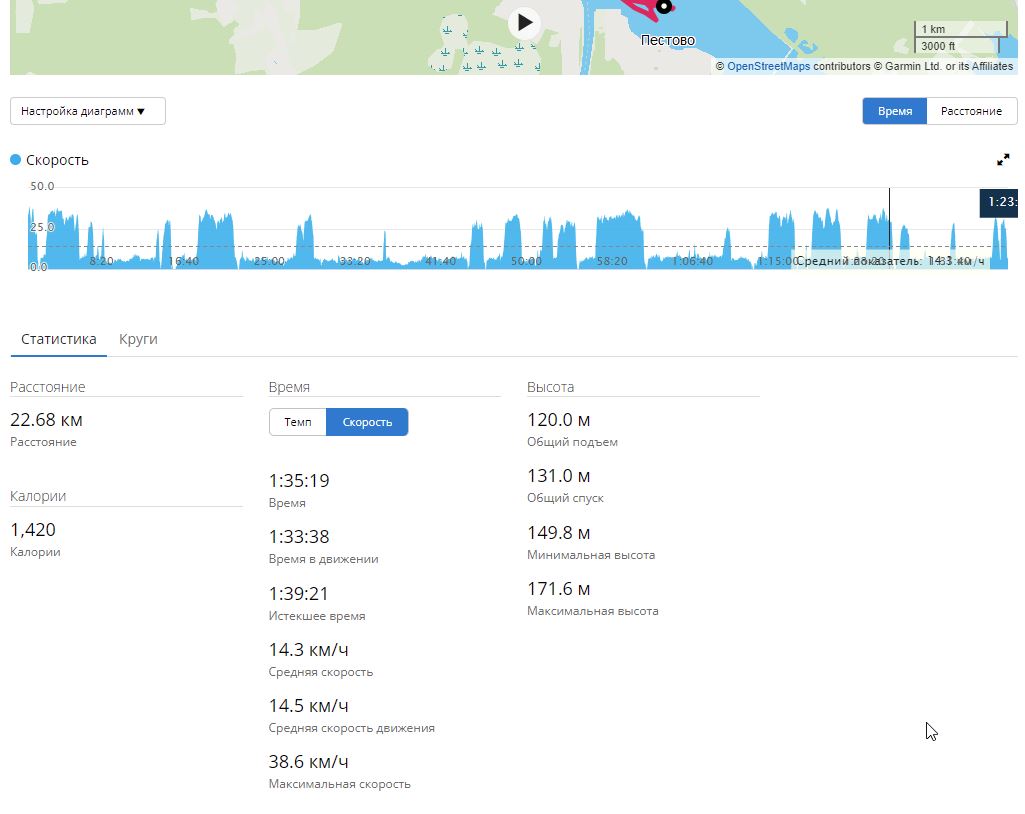
Task: Open the Круги tab
Action: (138, 339)
